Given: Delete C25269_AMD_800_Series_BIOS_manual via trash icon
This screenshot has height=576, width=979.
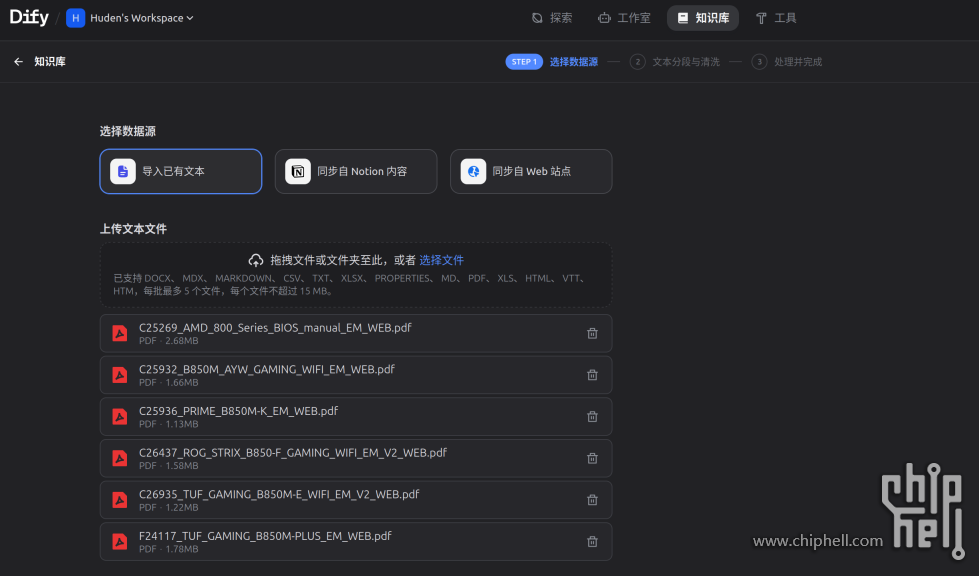Looking at the screenshot, I should [x=592, y=333].
